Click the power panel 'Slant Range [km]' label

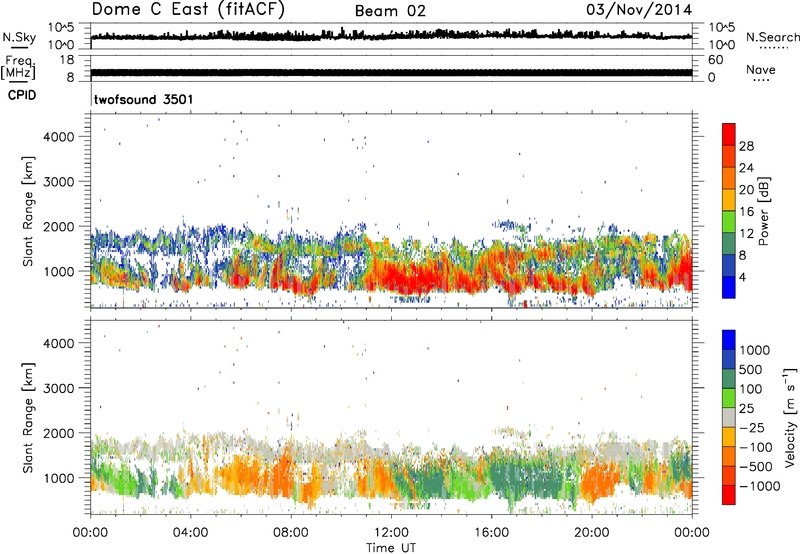pyautogui.click(x=28, y=211)
